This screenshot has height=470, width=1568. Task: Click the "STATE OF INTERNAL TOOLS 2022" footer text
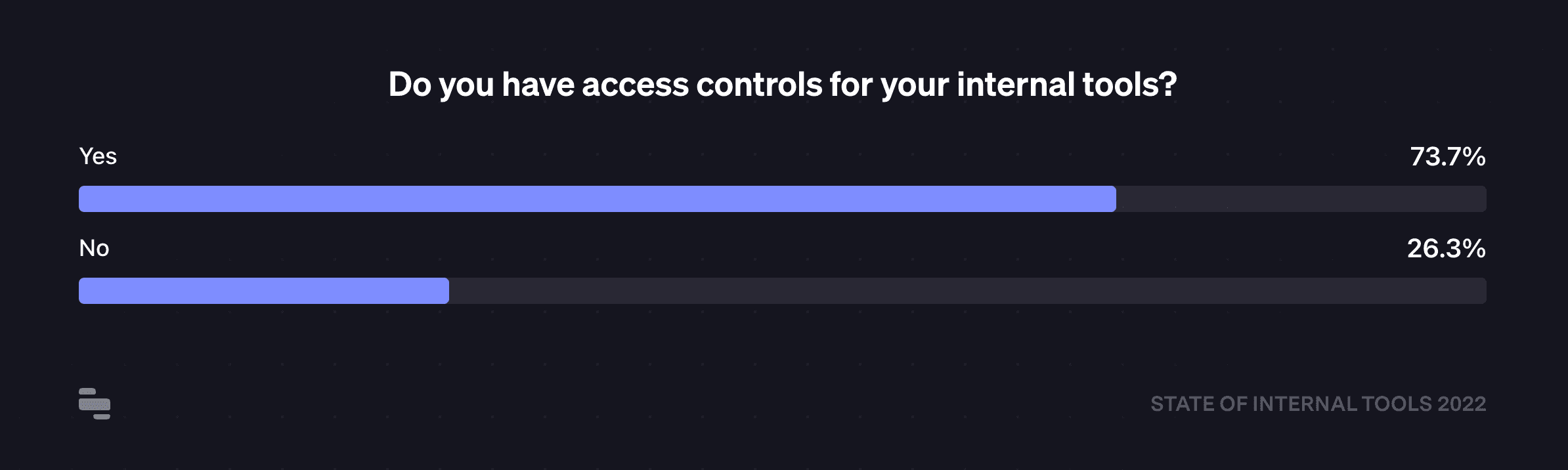(1318, 404)
